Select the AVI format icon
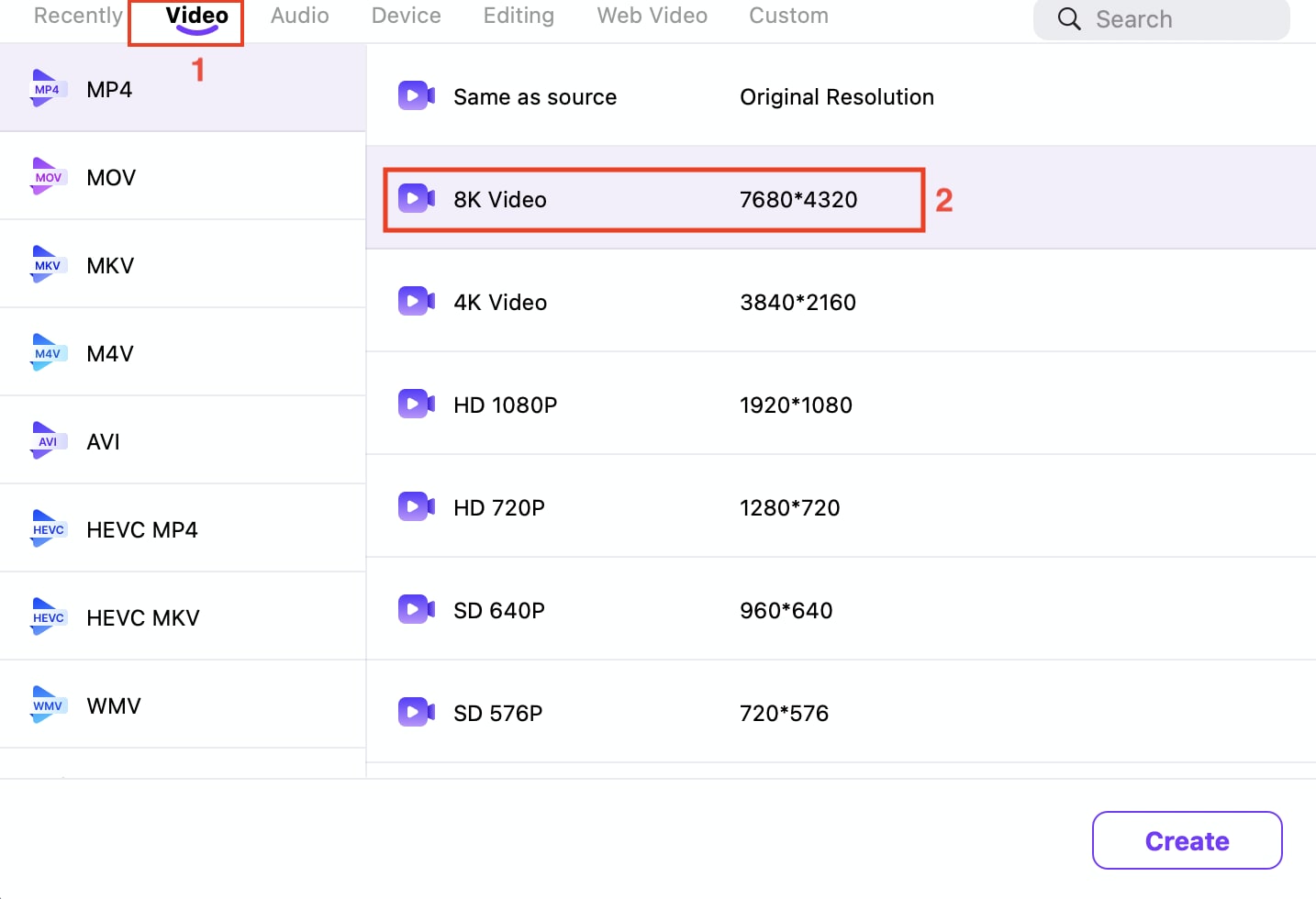The image size is (1316, 899). point(48,440)
